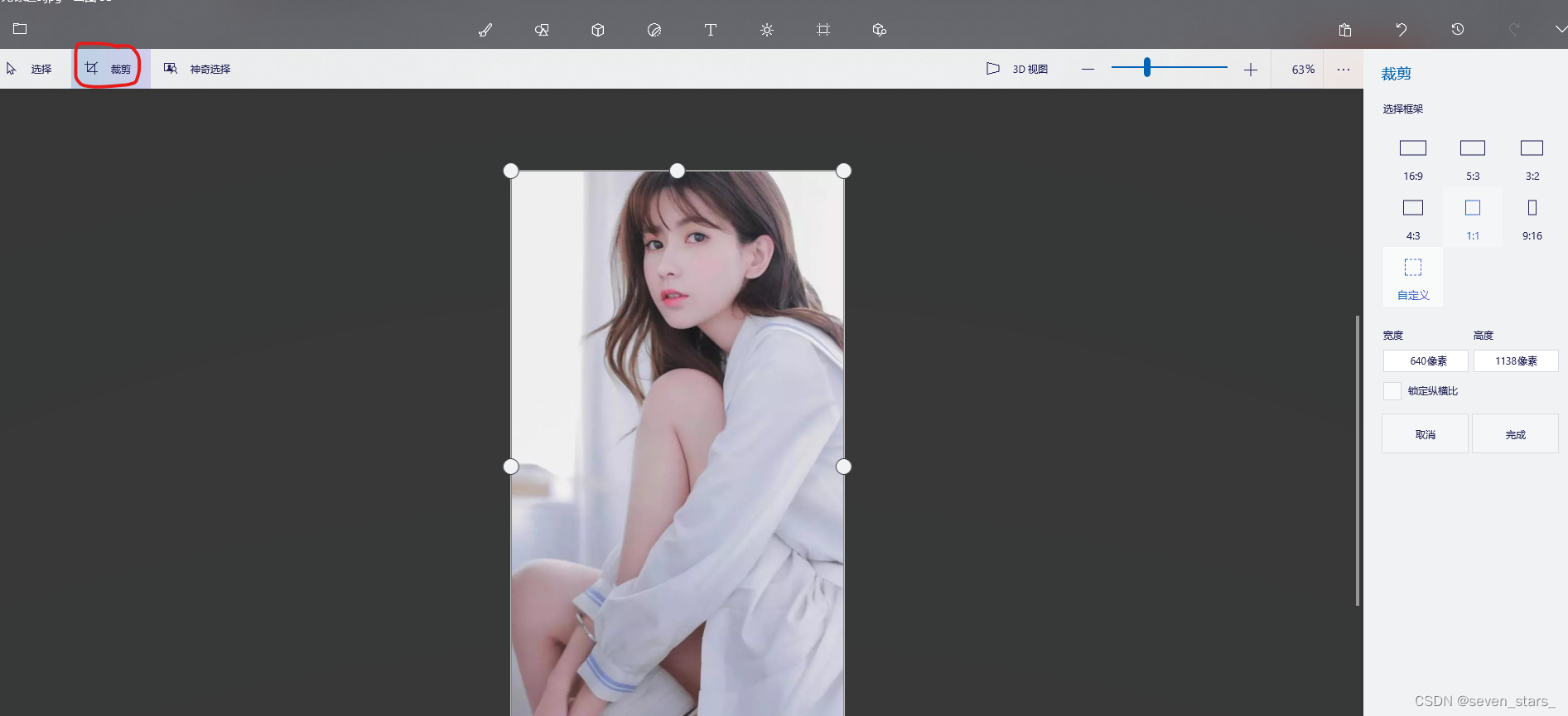Enable the 锁定纵横比 checkbox
Viewport: 1568px width, 716px height.
(1392, 391)
